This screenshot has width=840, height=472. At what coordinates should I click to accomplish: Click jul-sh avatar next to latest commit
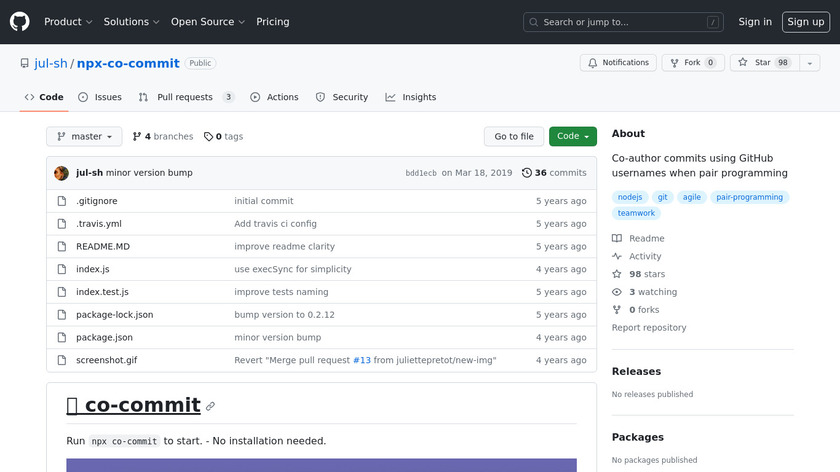pyautogui.click(x=62, y=173)
